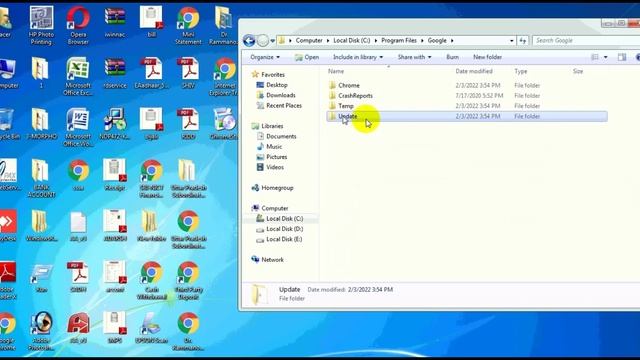This screenshot has height=360, width=640.
Task: Open the Adobe Photoshop desktop shortcut
Action: point(41,331)
